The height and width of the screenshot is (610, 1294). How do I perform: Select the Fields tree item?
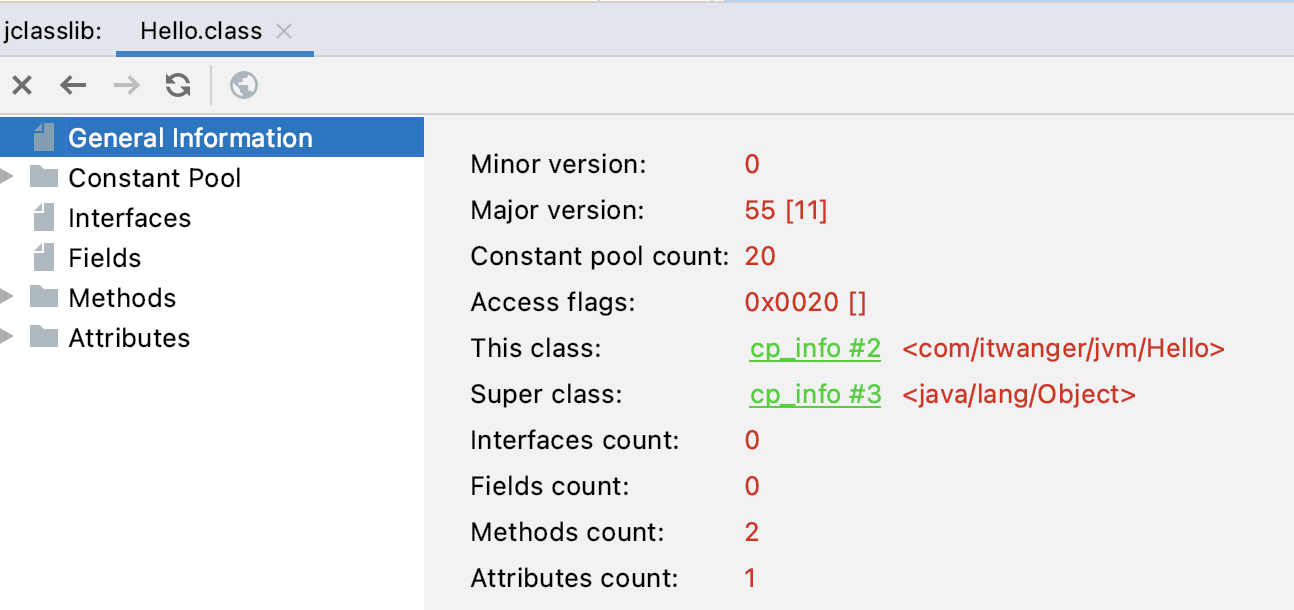point(104,258)
